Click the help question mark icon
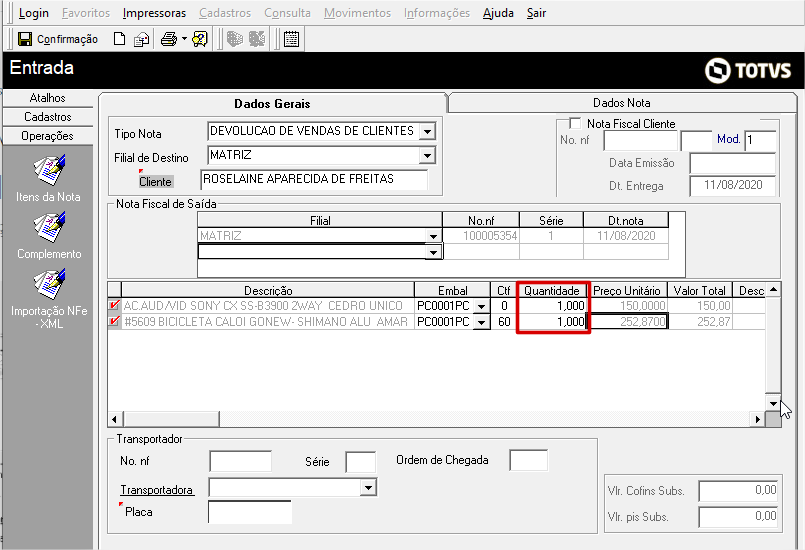Screen dimensions: 805x550 pos(200,39)
